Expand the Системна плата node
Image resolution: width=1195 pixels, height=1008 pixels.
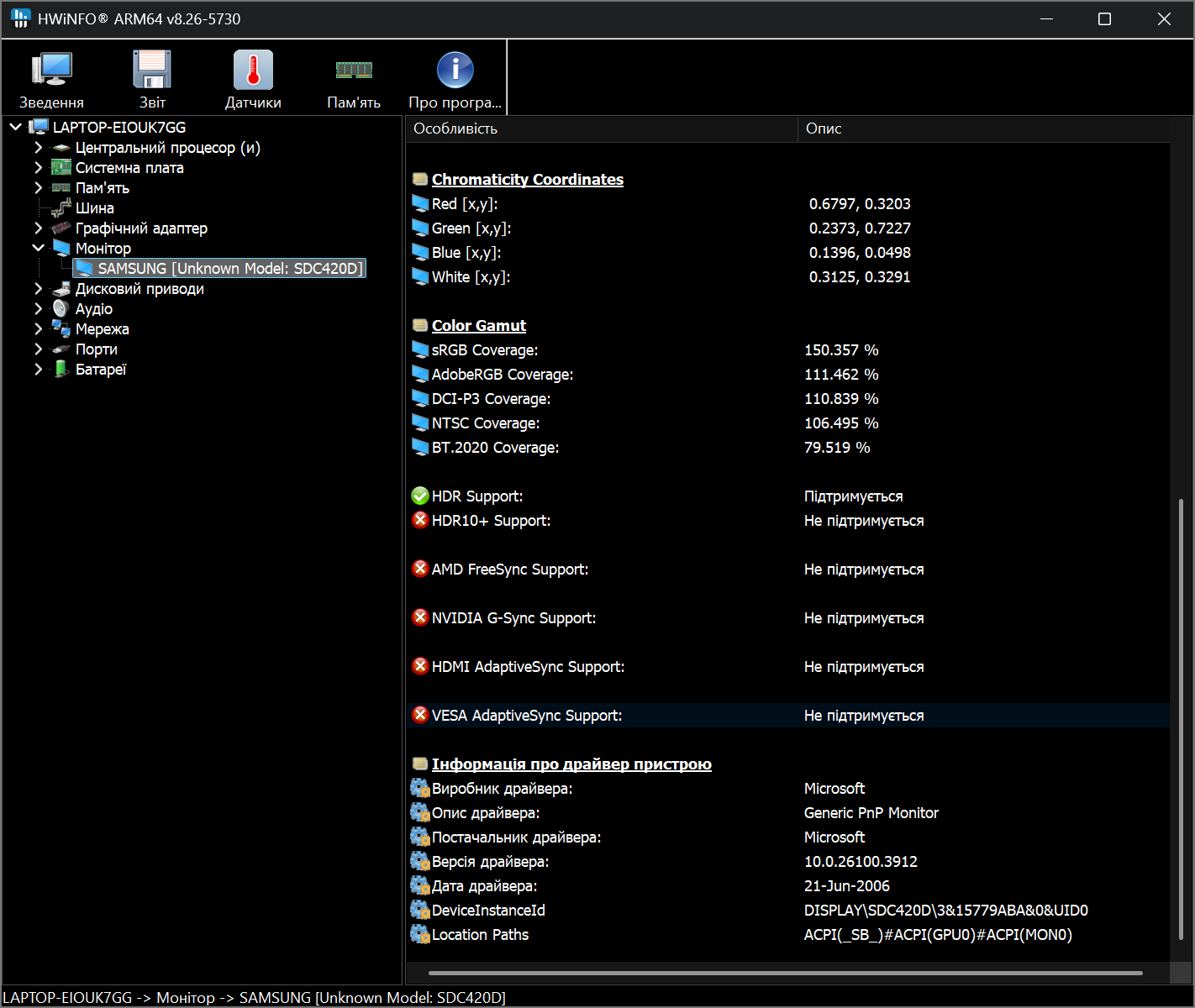38,167
